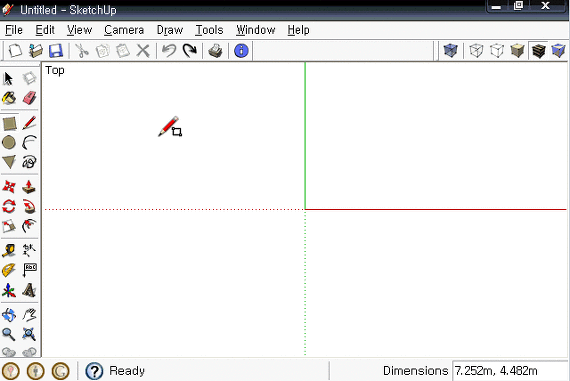Viewport: 570px width, 381px height.
Task: Open the Tools menu
Action: coord(209,30)
